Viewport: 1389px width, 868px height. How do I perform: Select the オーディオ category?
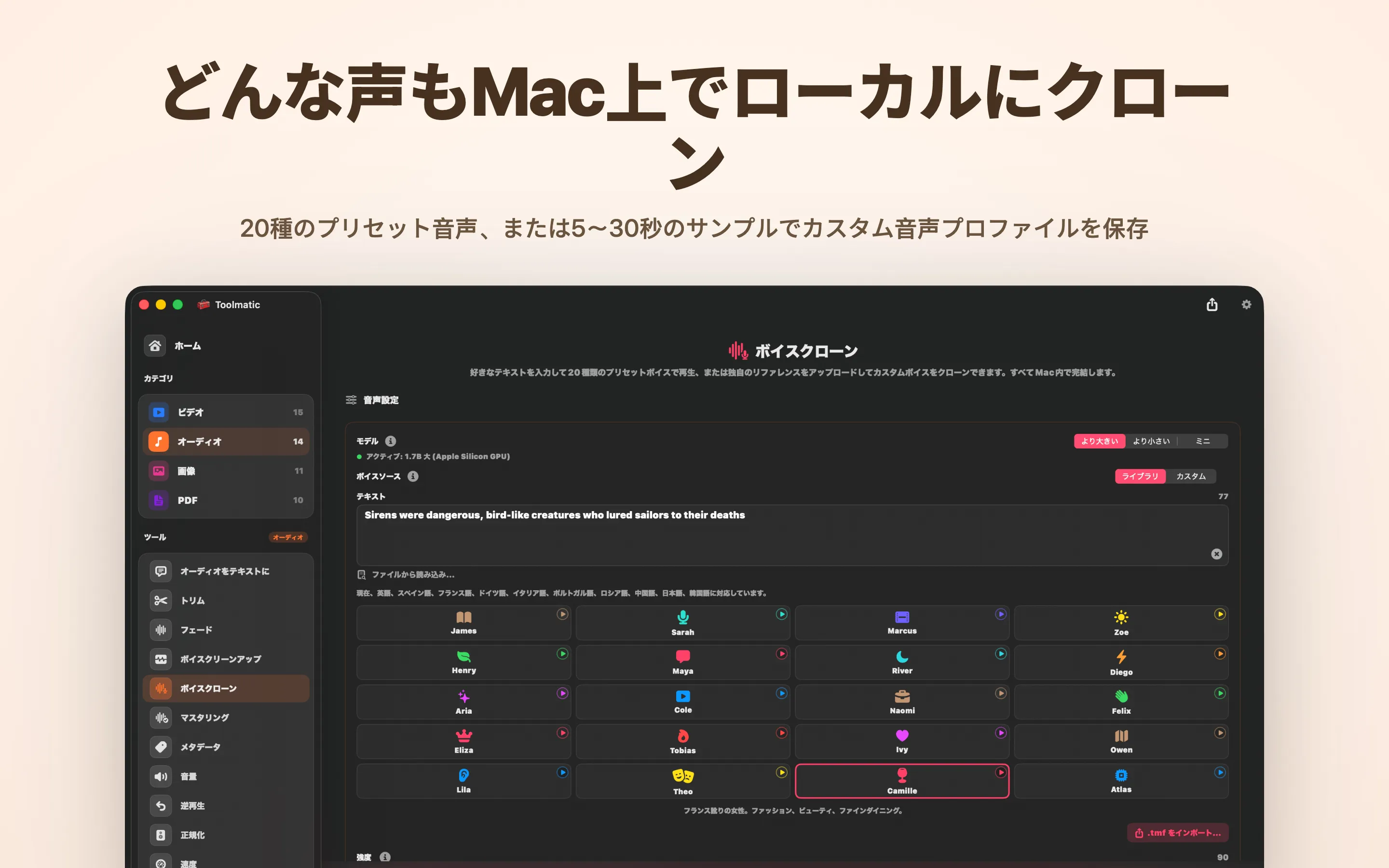[x=226, y=441]
